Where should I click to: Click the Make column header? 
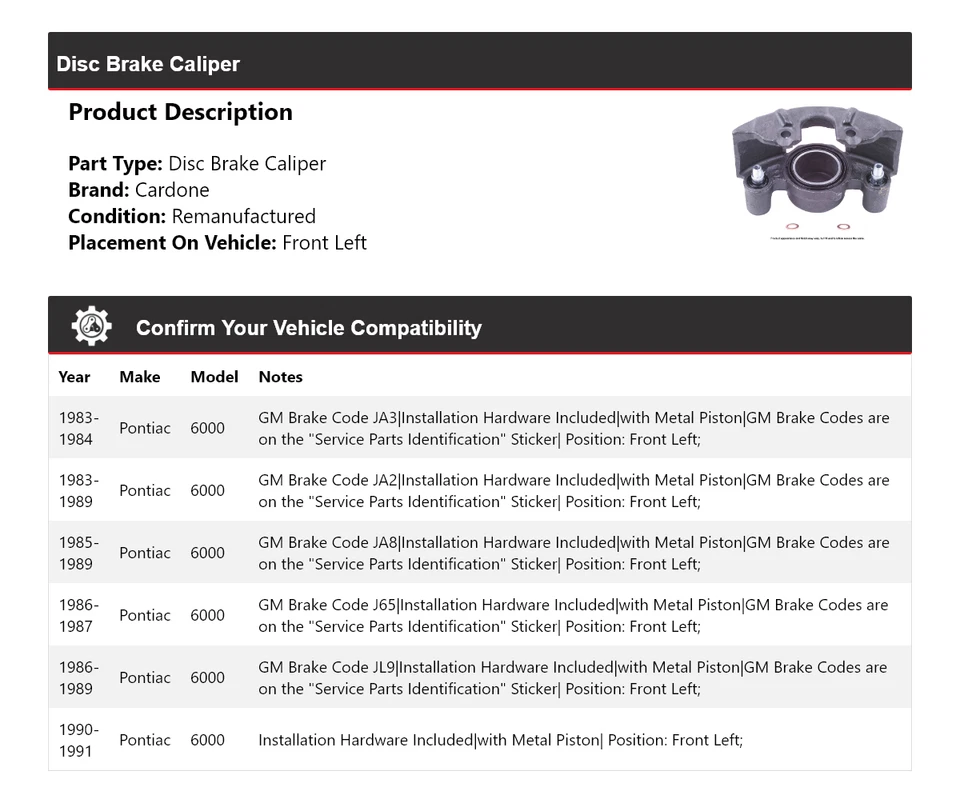(x=139, y=377)
